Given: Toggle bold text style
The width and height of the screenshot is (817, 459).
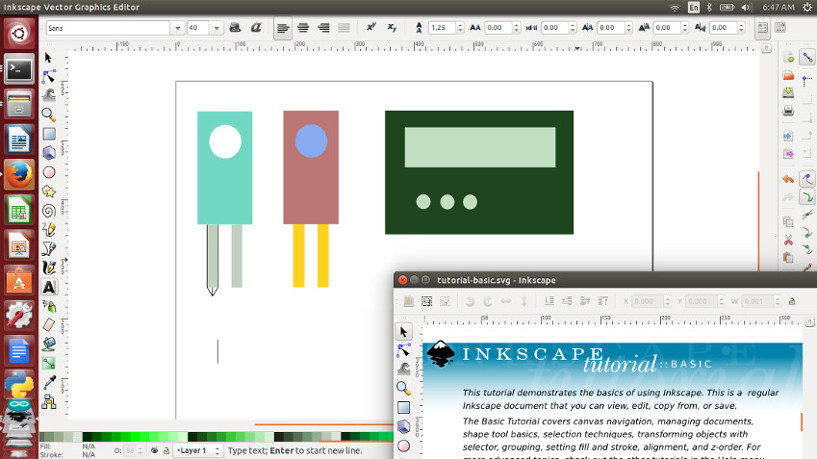Looking at the screenshot, I should click(x=235, y=28).
